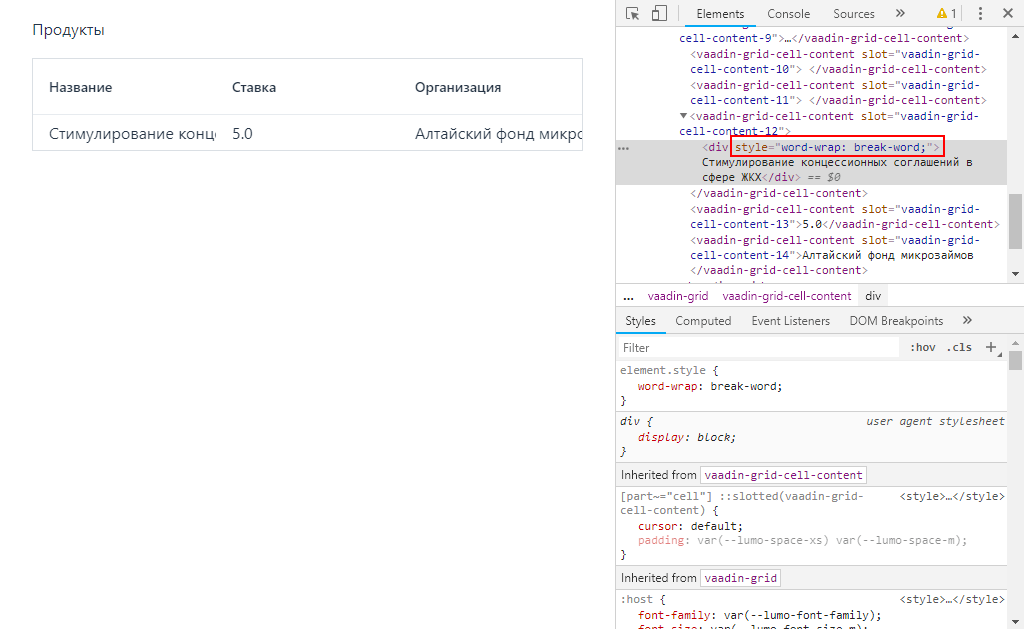Click the Elements panel scroll-up arrow
This screenshot has height=629, width=1024.
click(1015, 37)
